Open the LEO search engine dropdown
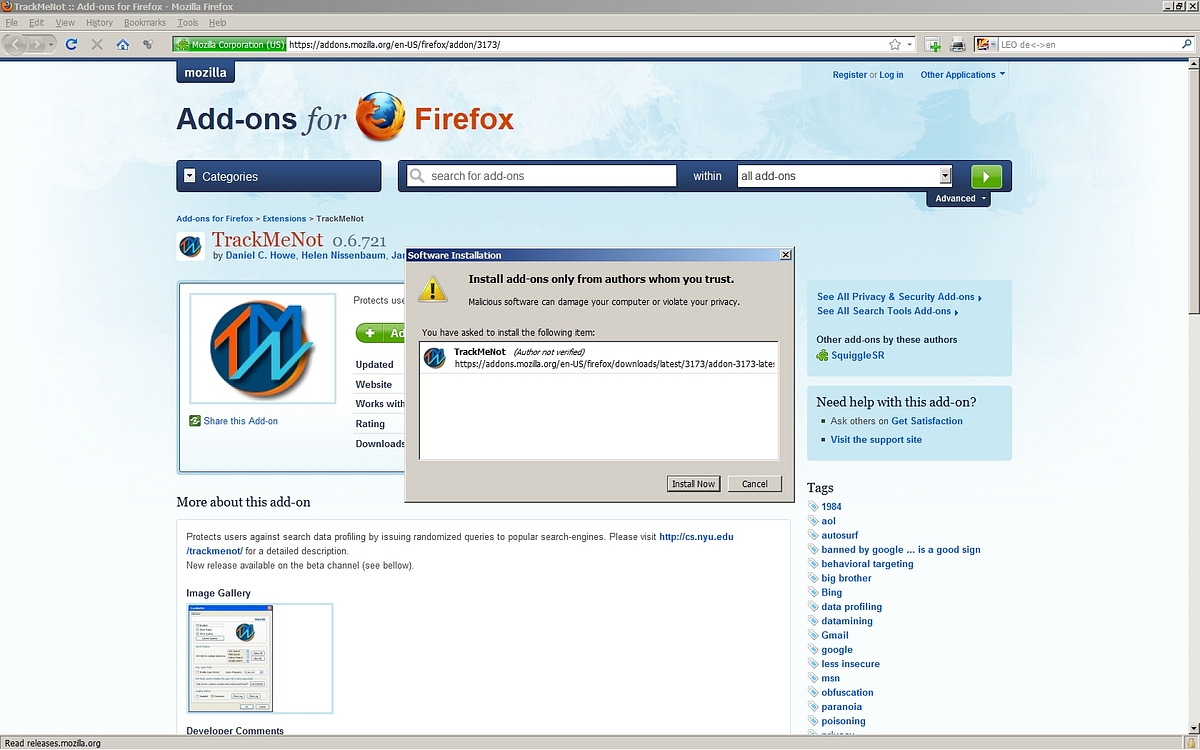Image resolution: width=1200 pixels, height=750 pixels. (x=986, y=44)
